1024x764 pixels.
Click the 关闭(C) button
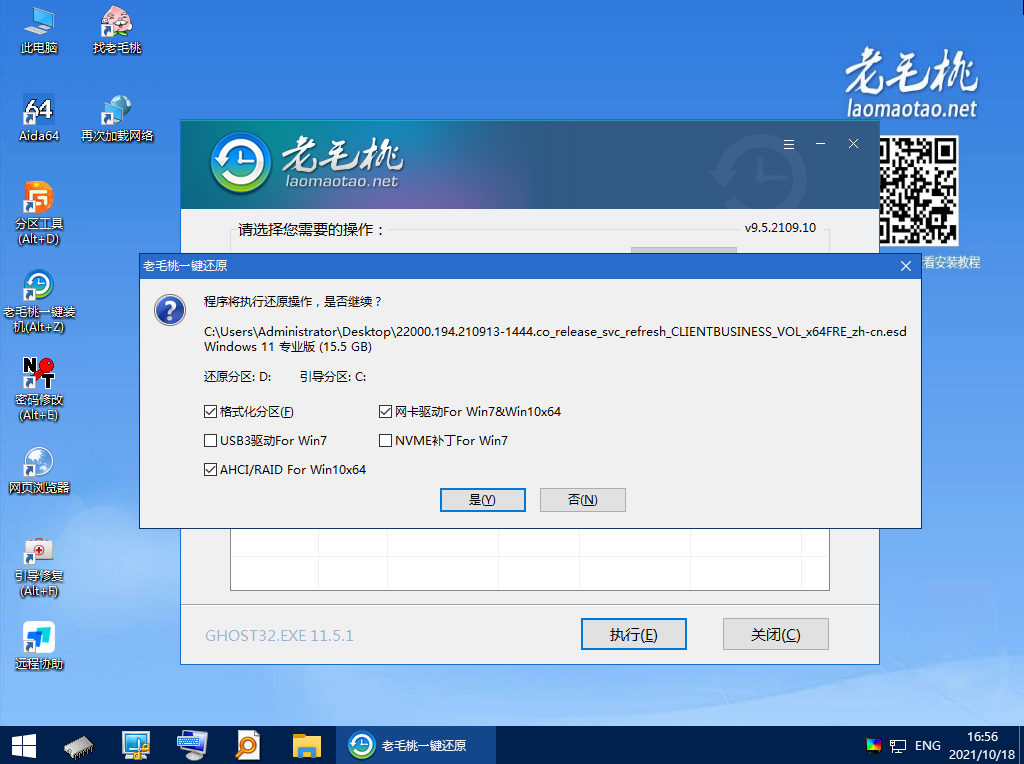point(776,634)
